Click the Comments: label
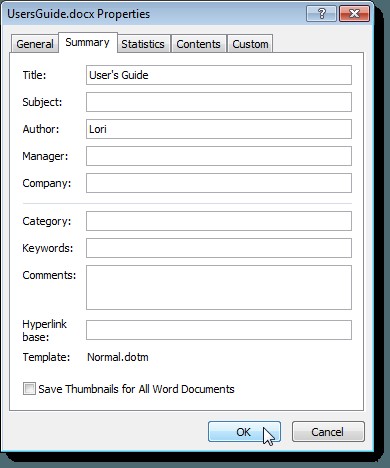The width and height of the screenshot is (390, 468). [x=49, y=275]
